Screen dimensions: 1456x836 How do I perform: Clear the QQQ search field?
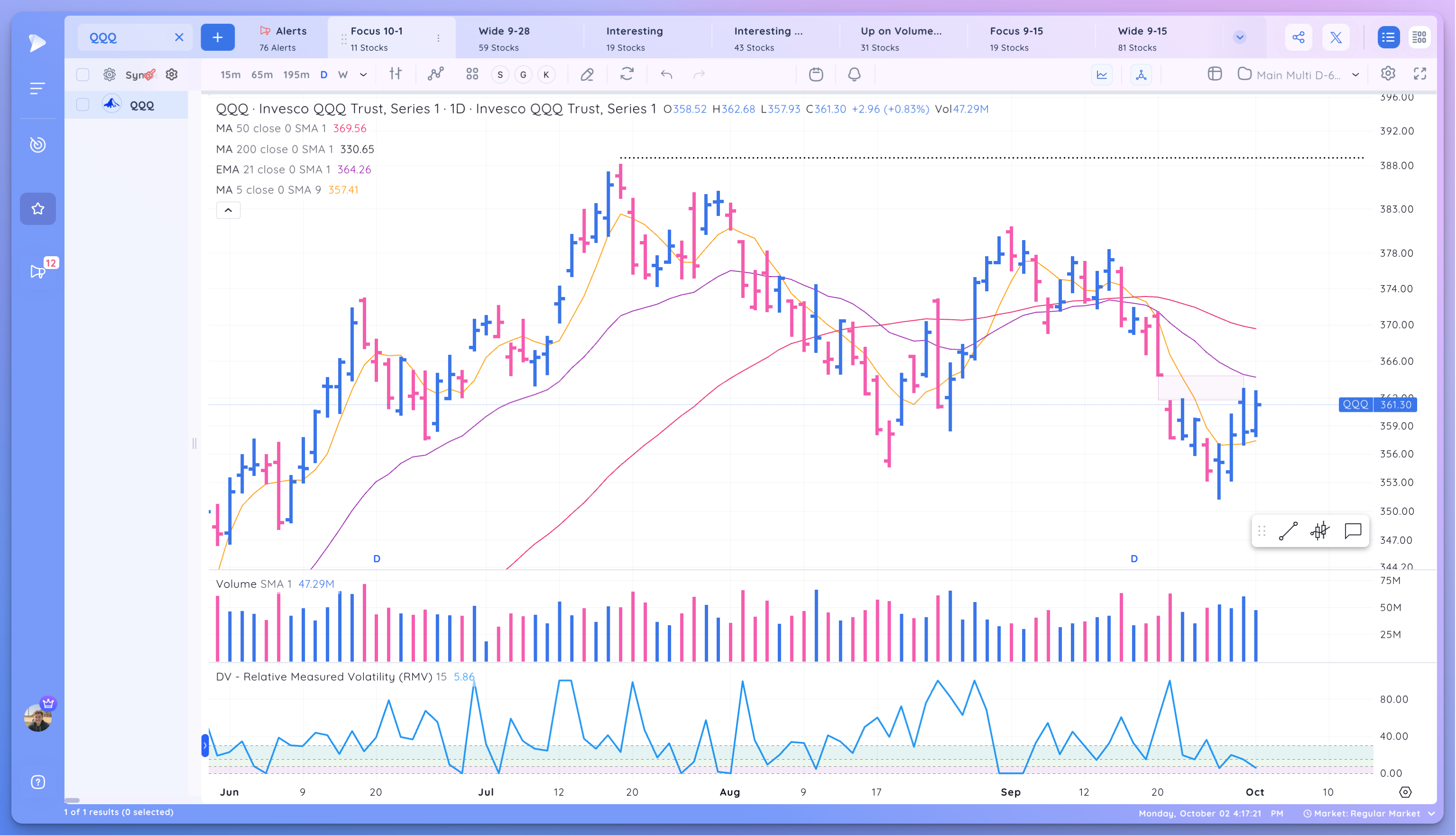click(179, 37)
